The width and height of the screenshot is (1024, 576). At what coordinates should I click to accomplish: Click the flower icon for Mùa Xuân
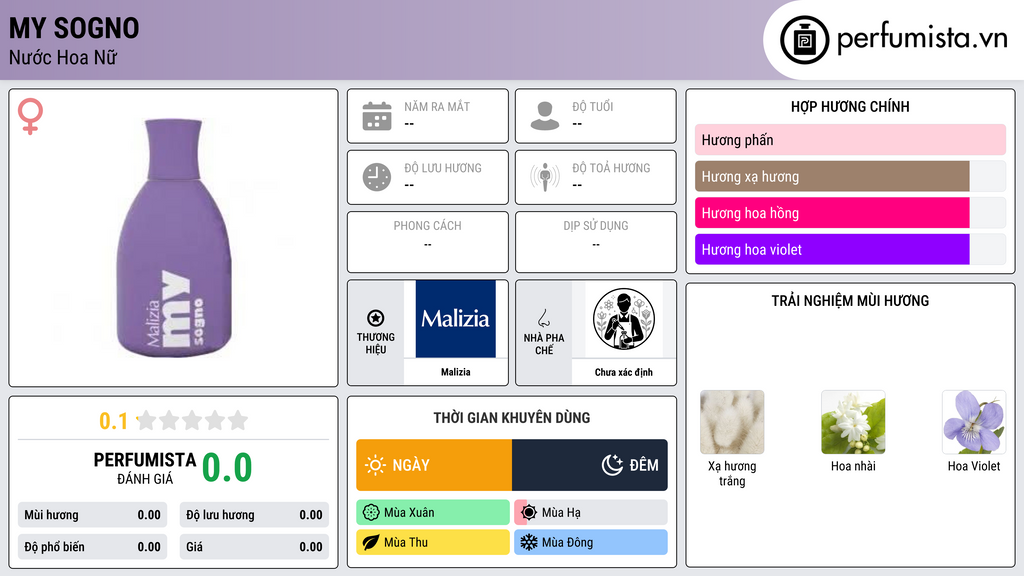click(371, 513)
